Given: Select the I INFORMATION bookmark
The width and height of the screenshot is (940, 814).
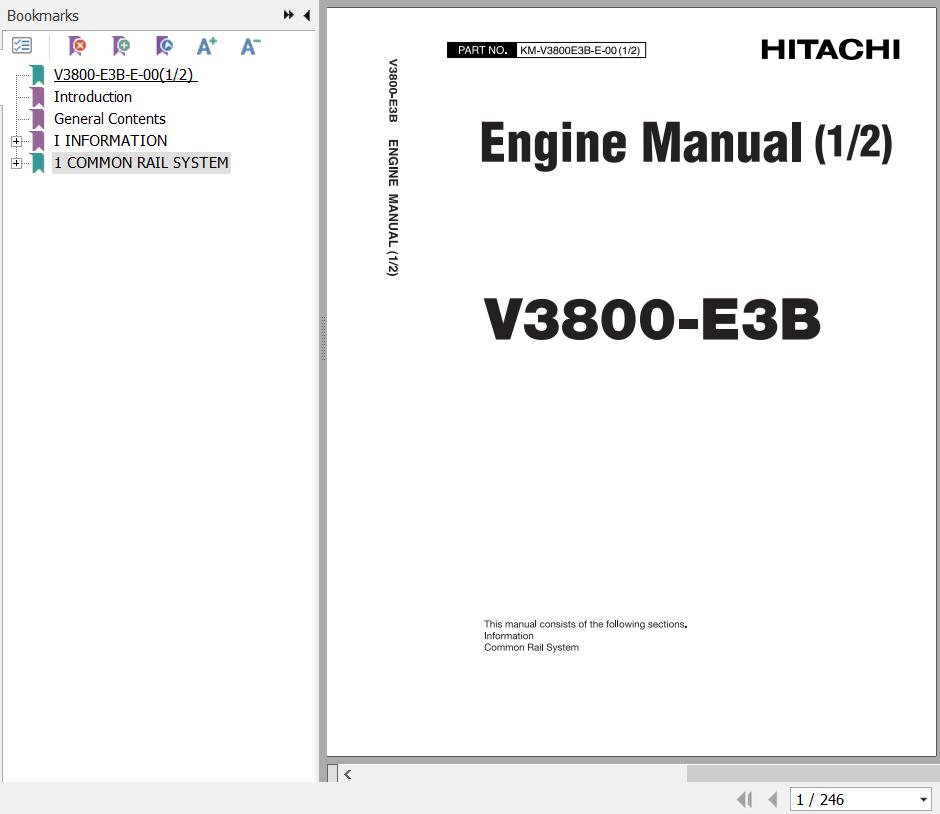Looking at the screenshot, I should 110,141.
